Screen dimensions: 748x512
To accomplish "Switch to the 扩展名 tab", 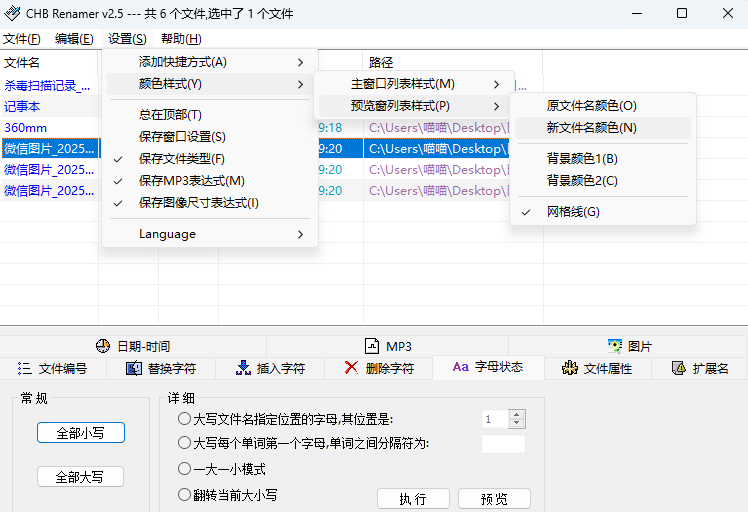I will 700,368.
